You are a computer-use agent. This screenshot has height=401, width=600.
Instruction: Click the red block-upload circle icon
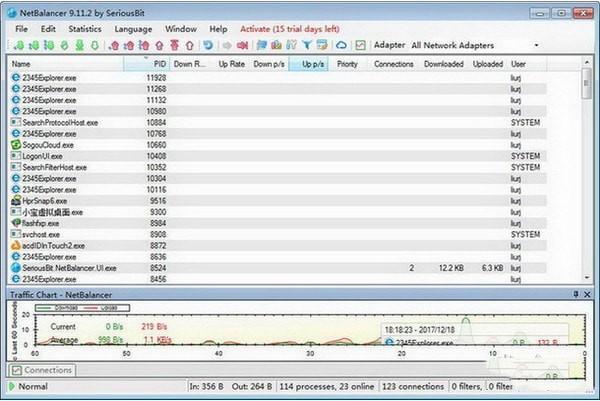tap(159, 46)
